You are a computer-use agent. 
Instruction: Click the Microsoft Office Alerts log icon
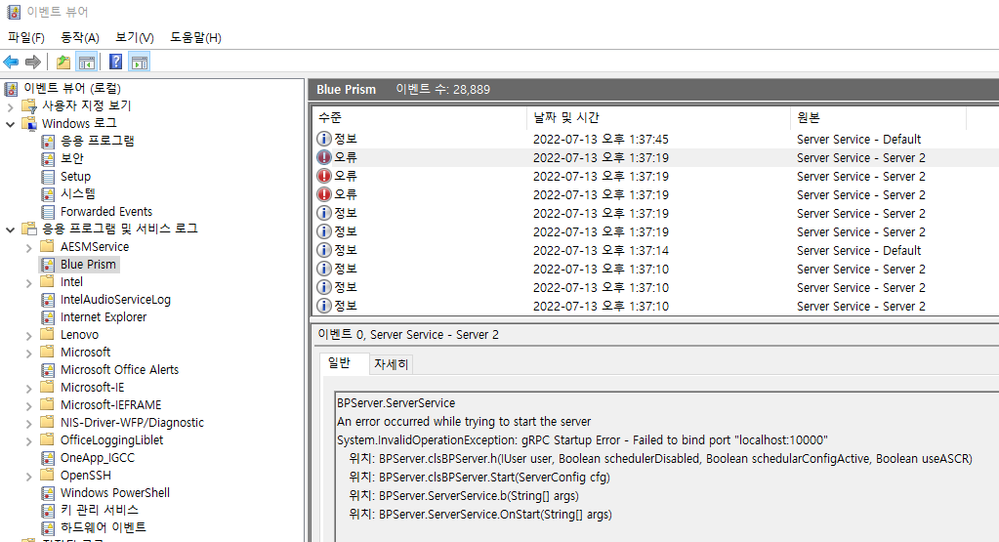point(48,370)
